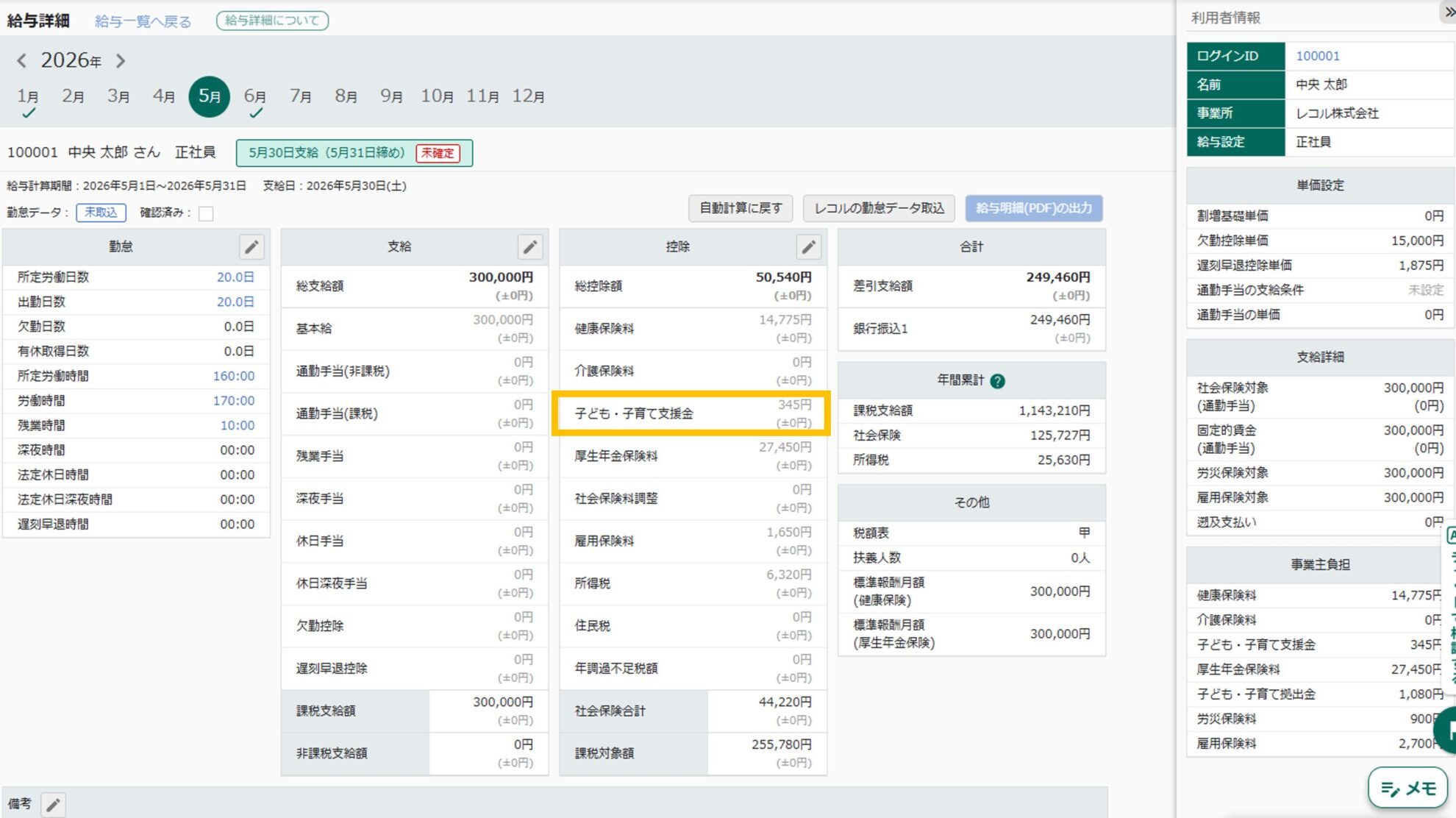Export payslip via 給与明細(PDF)の出力
The width and height of the screenshot is (1456, 818).
pos(1033,208)
